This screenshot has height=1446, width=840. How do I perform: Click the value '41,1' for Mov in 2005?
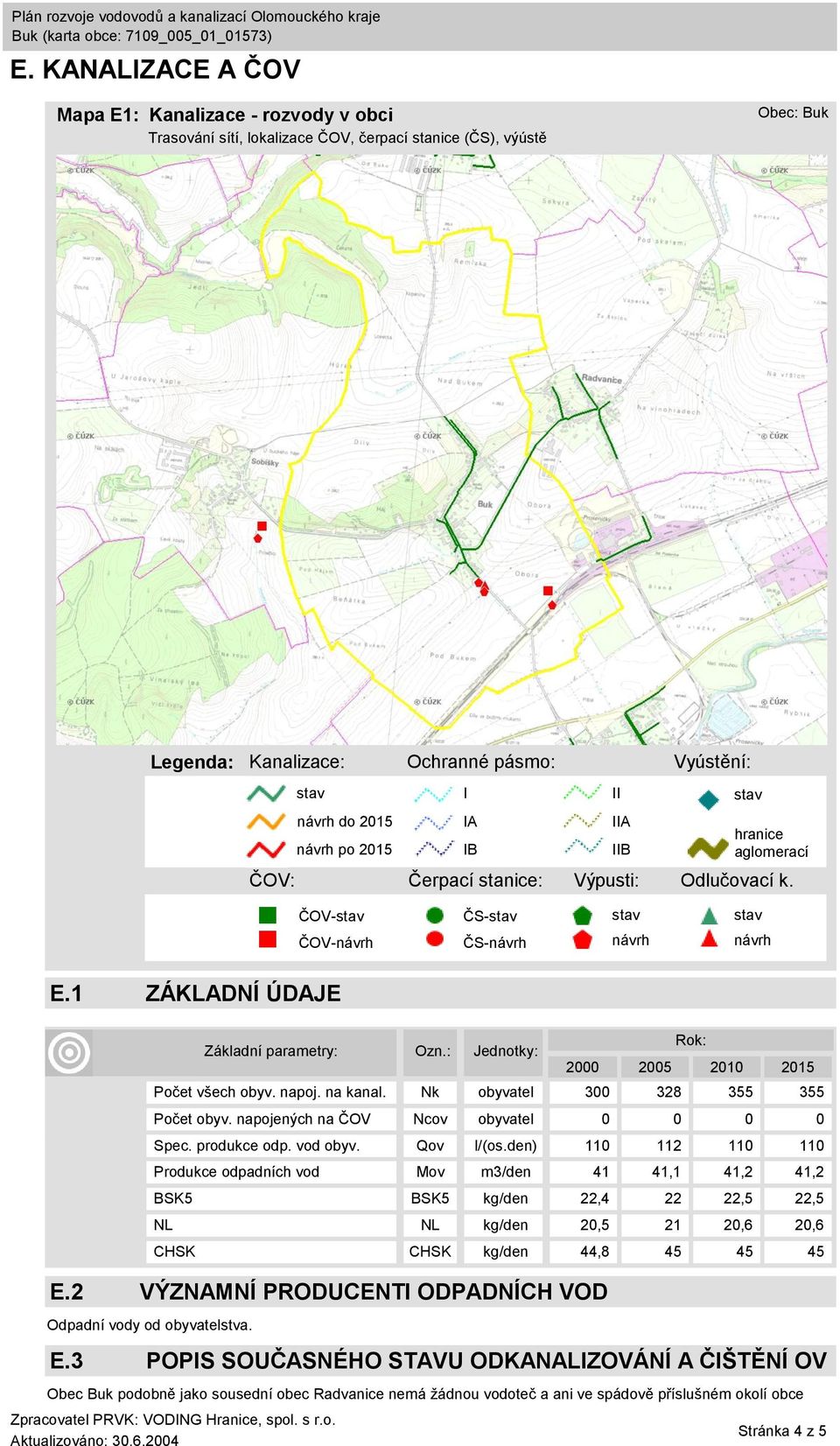click(x=667, y=1171)
